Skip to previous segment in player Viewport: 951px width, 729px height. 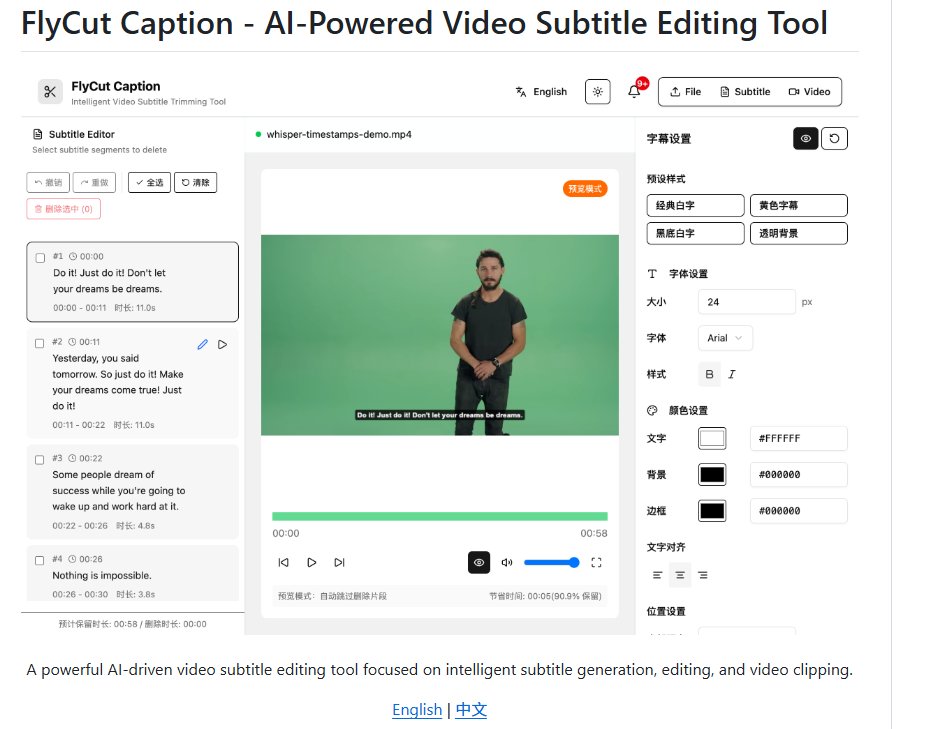pyautogui.click(x=283, y=562)
